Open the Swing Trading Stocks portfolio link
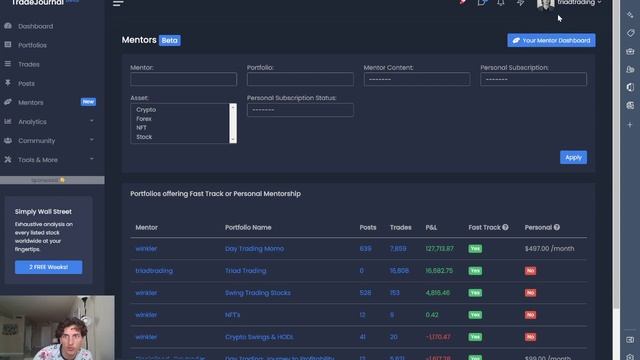This screenshot has height=360, width=640. coord(258,293)
